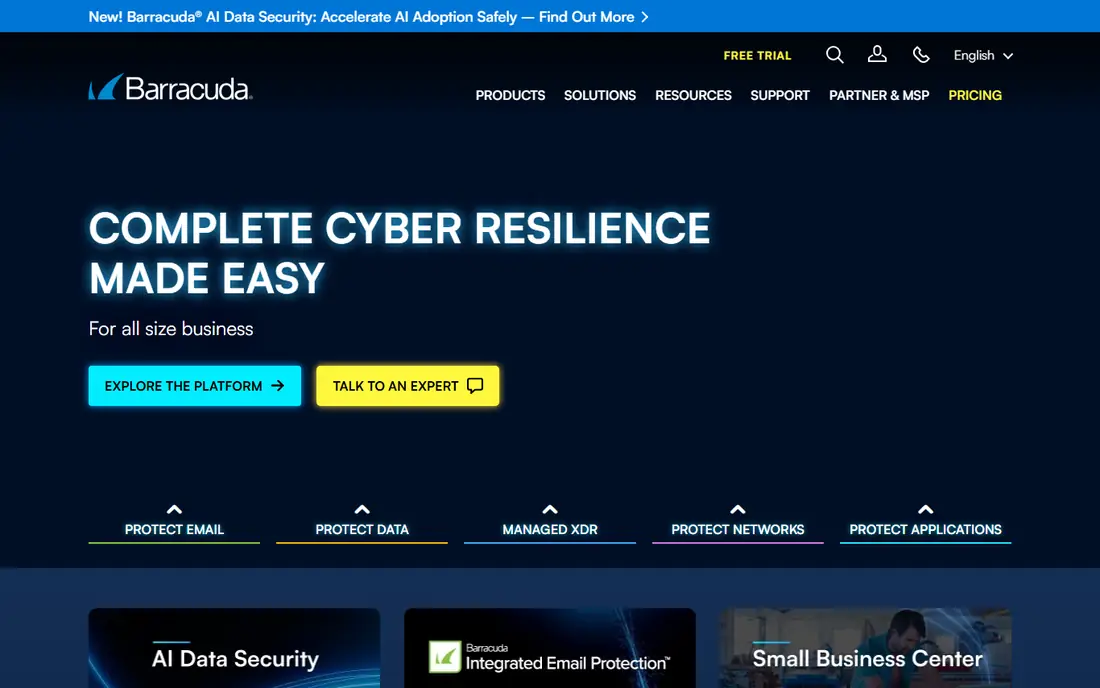The height and width of the screenshot is (688, 1100).
Task: Open the Small Business Center card
Action: [865, 648]
